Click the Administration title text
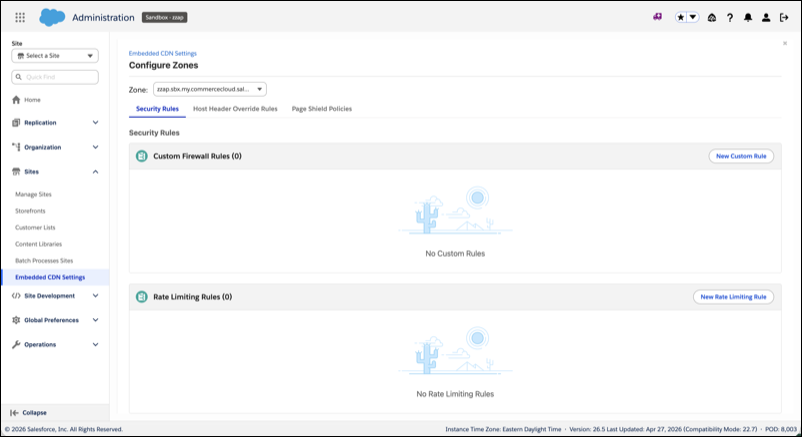Viewport: 802px width, 437px height. [x=103, y=17]
